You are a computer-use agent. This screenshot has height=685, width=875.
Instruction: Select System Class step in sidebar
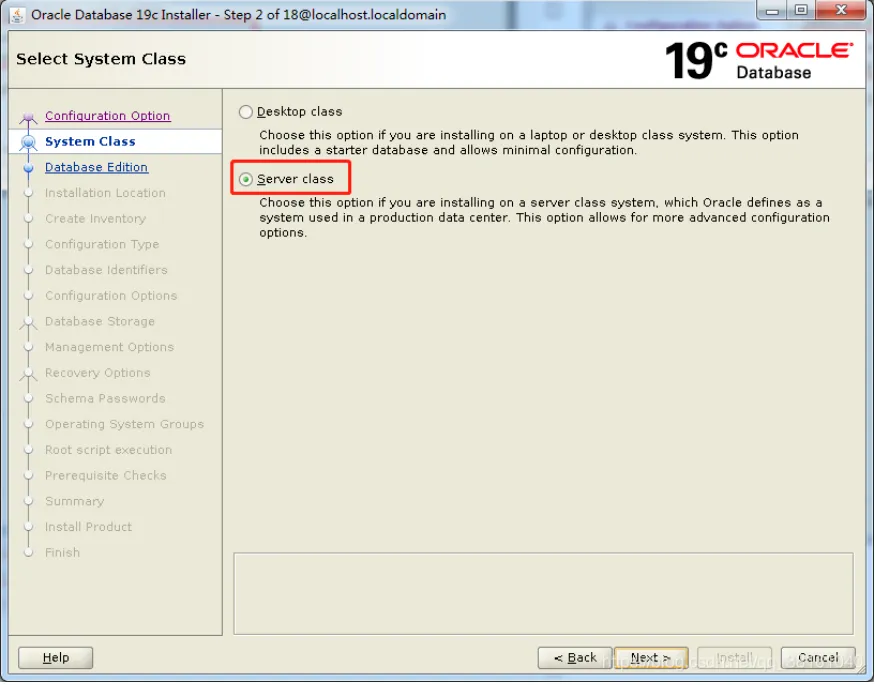coord(115,142)
